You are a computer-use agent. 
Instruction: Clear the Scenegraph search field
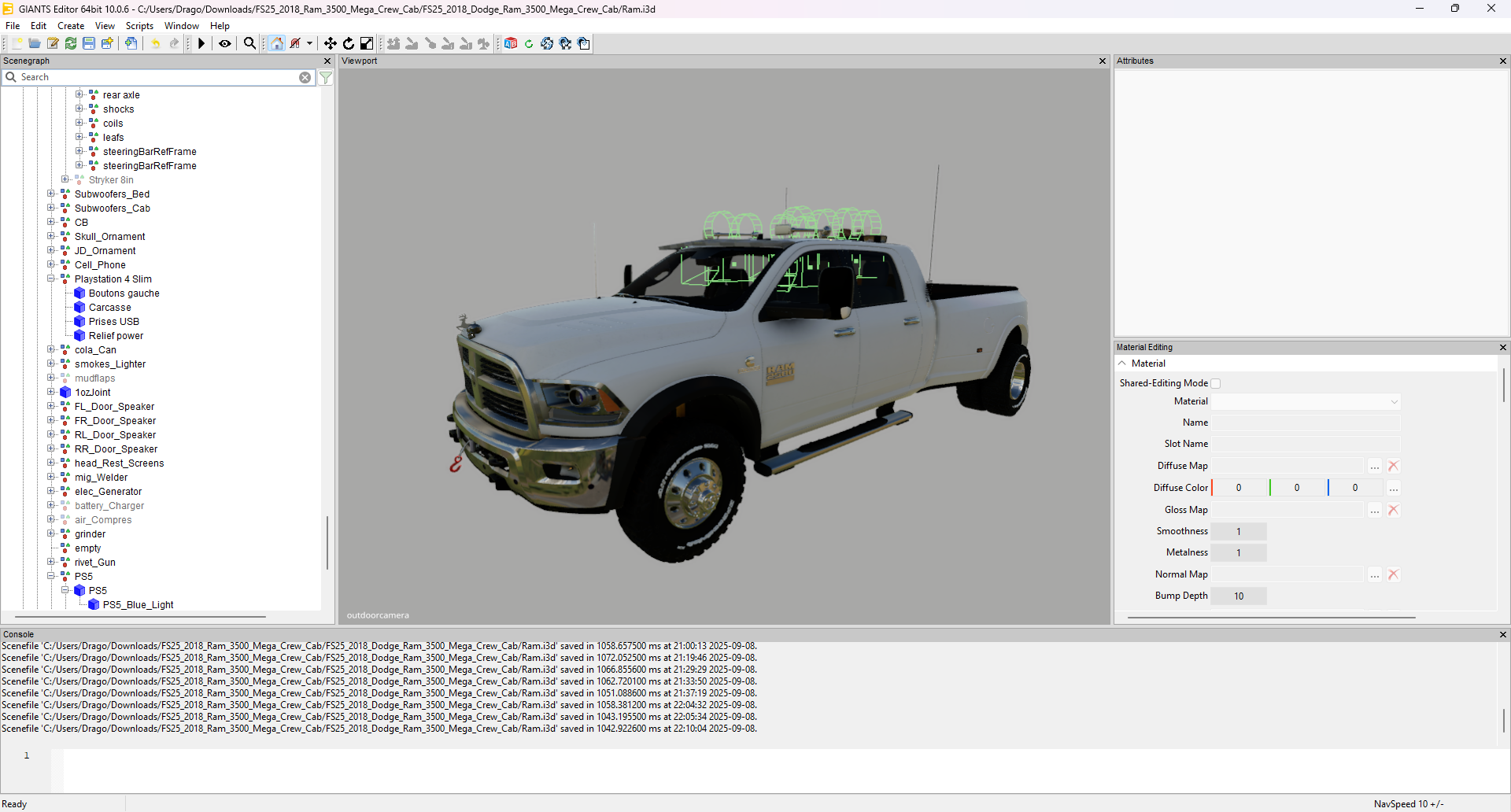point(305,77)
